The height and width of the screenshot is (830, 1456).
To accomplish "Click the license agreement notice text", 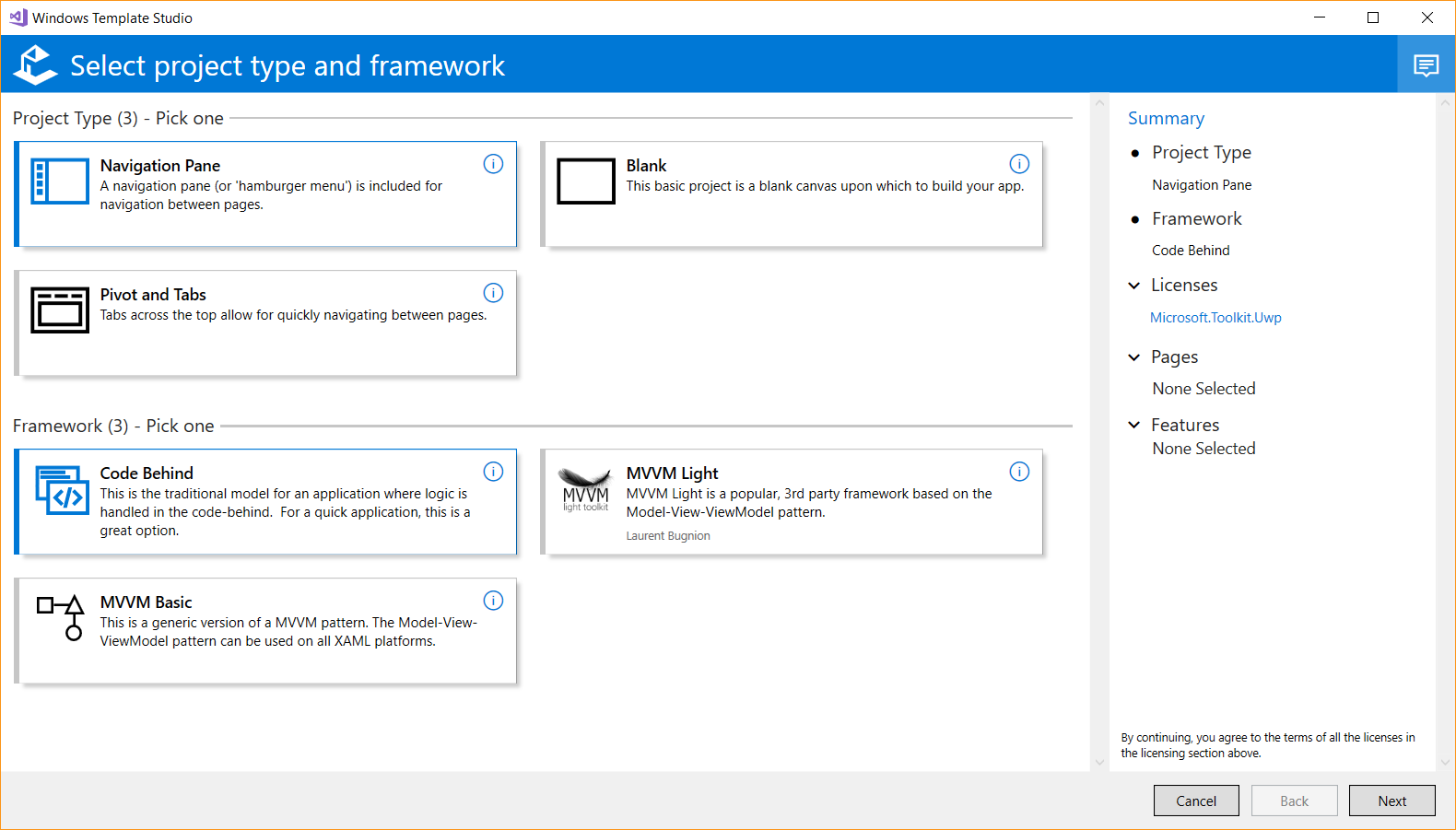I will click(x=1268, y=745).
